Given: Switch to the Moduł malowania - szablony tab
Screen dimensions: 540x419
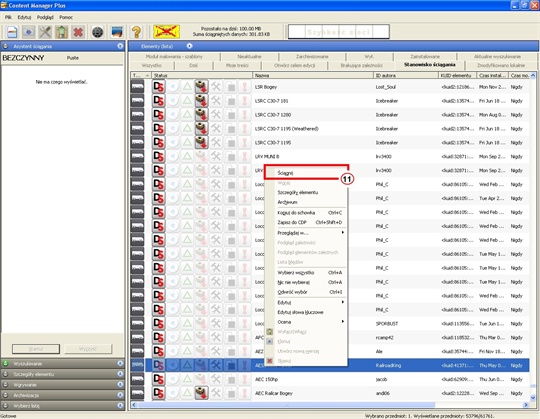Looking at the screenshot, I should 174,56.
